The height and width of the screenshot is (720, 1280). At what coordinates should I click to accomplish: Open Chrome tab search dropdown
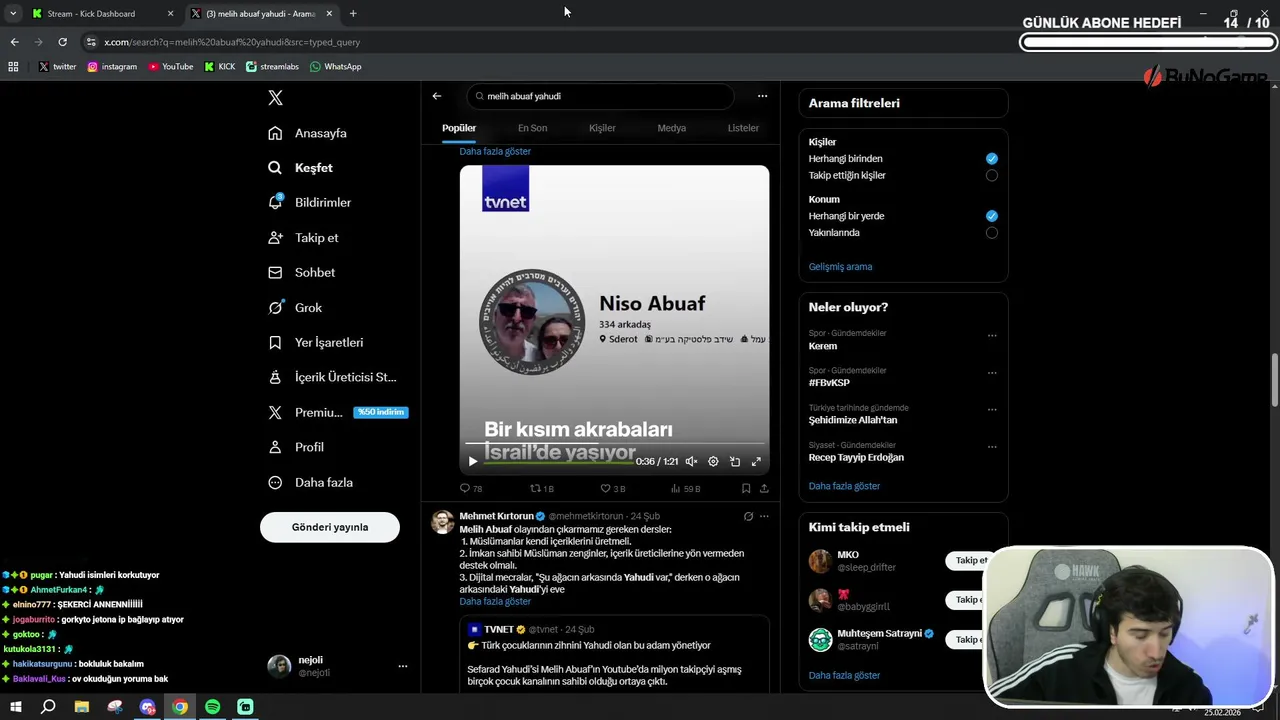coord(13,13)
